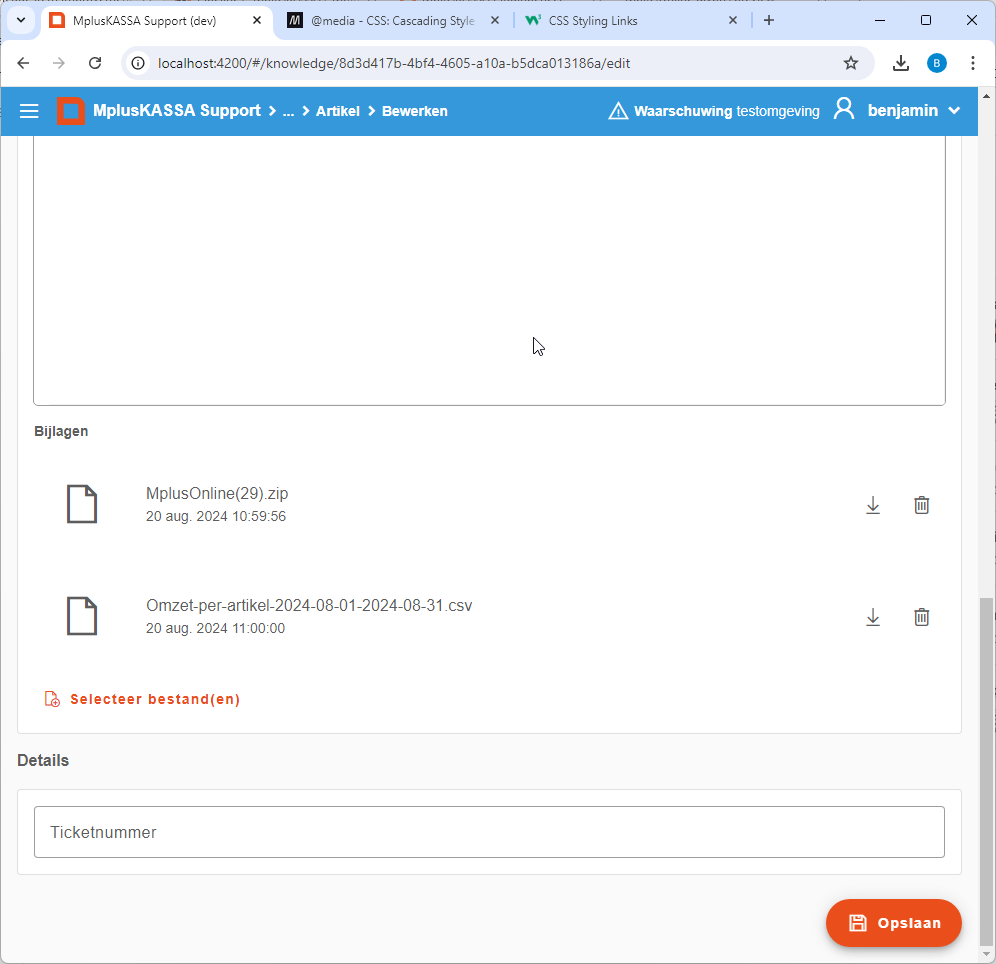Go to Artikel in the breadcrumb
Image resolution: width=996 pixels, height=964 pixels.
point(338,111)
